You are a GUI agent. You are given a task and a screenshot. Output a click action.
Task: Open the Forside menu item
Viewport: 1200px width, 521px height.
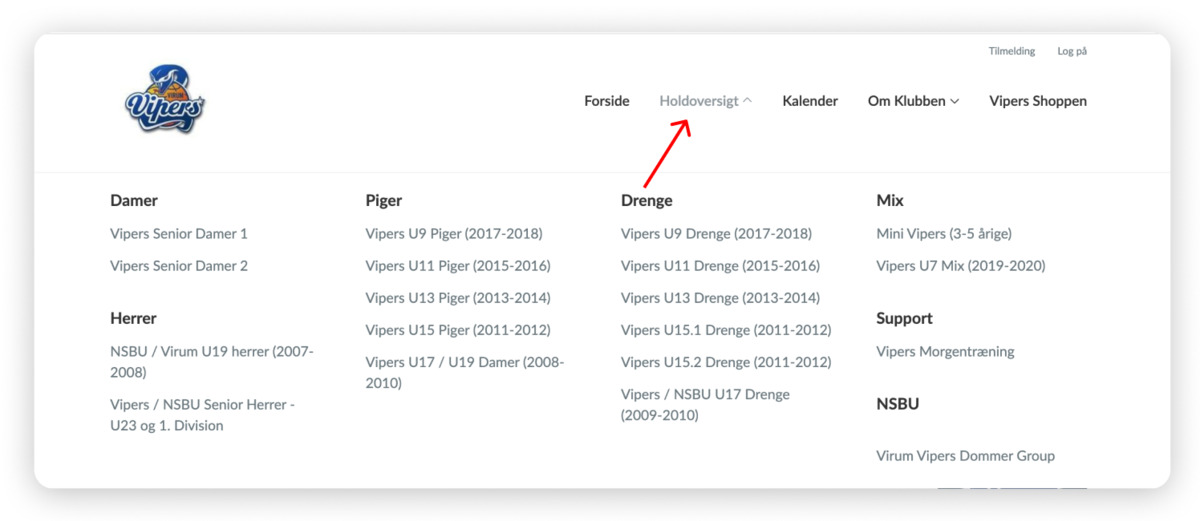coord(607,101)
